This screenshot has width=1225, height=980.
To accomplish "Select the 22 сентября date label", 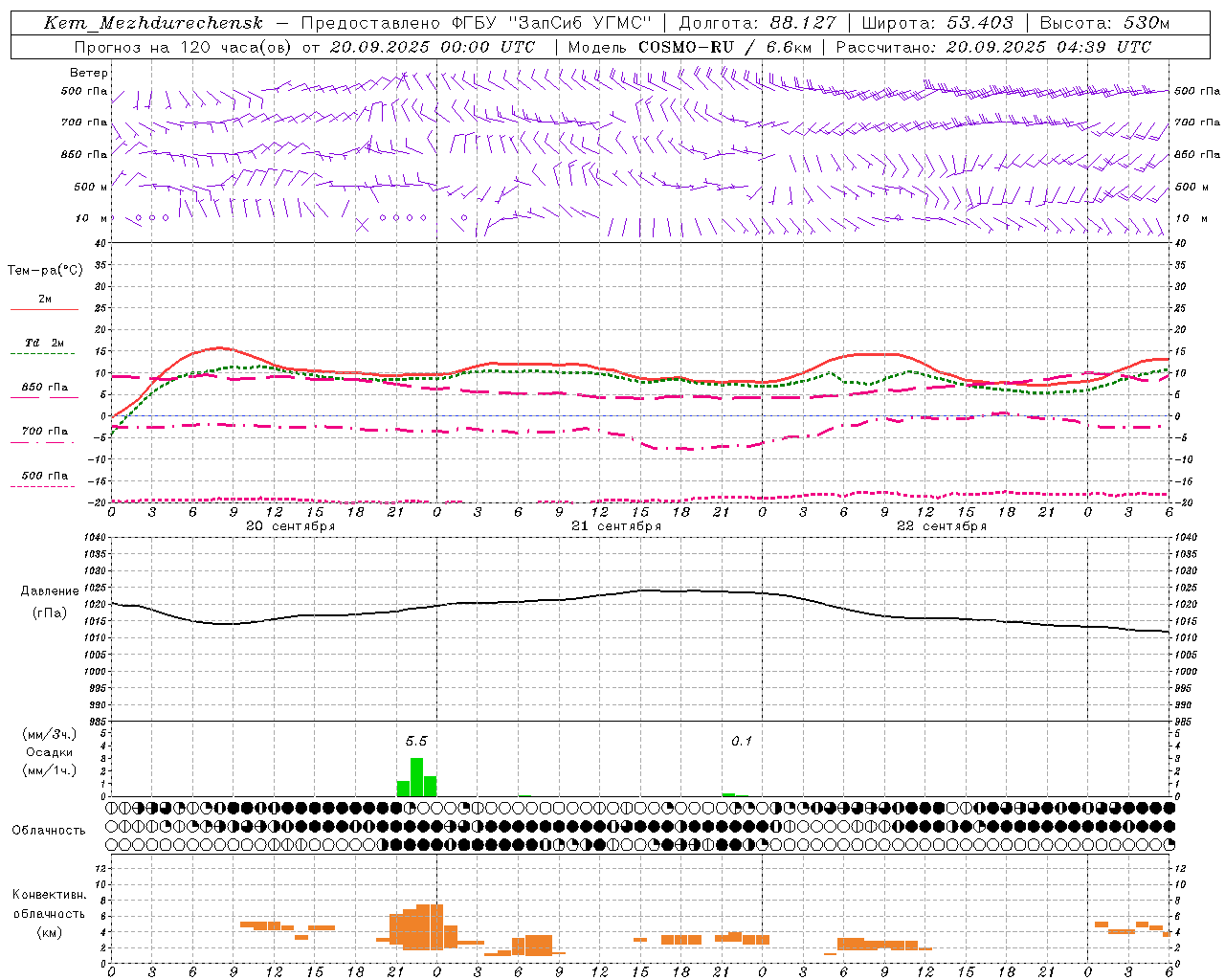I will tap(942, 526).
